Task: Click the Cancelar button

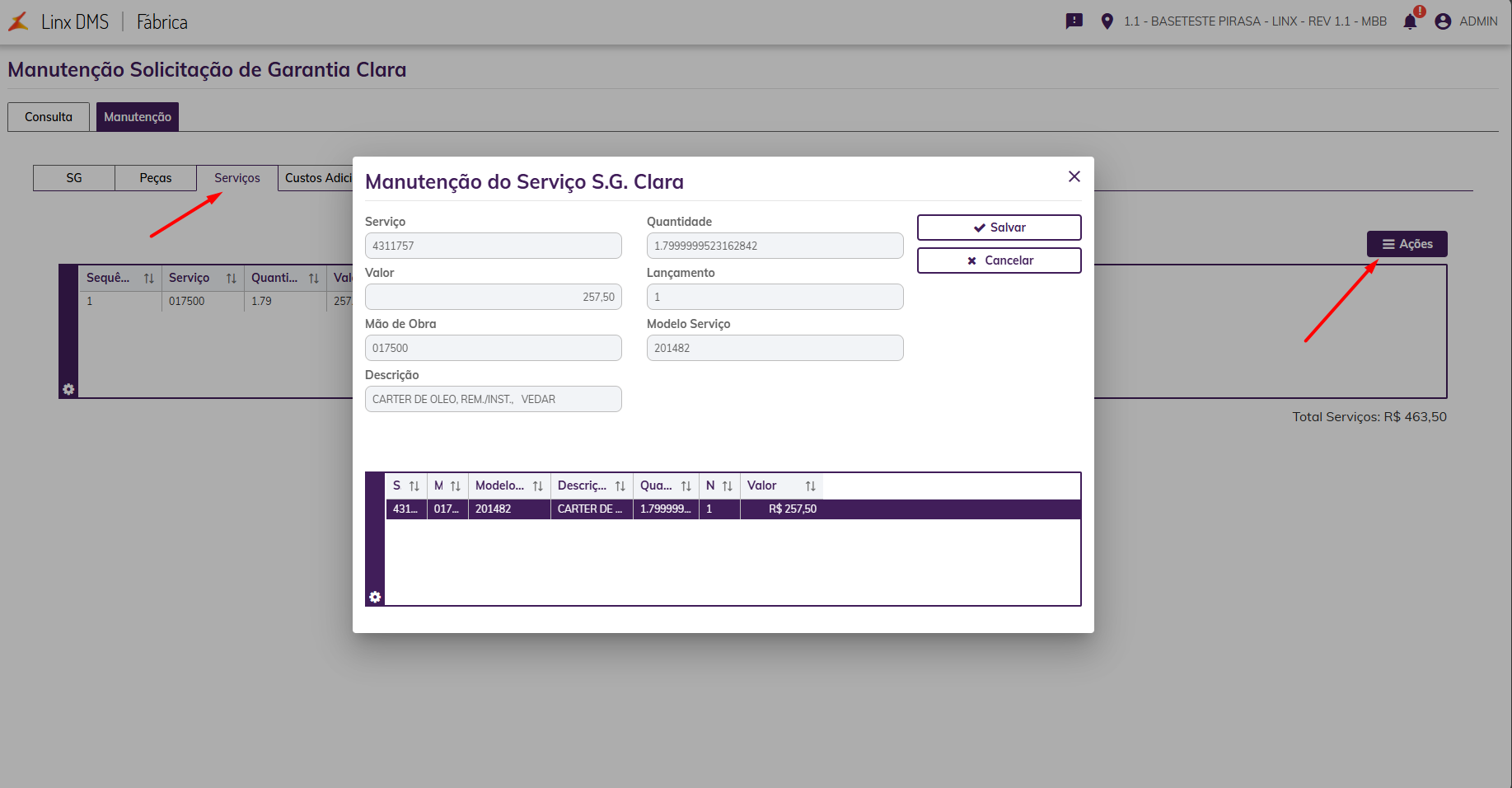Action: tap(999, 260)
